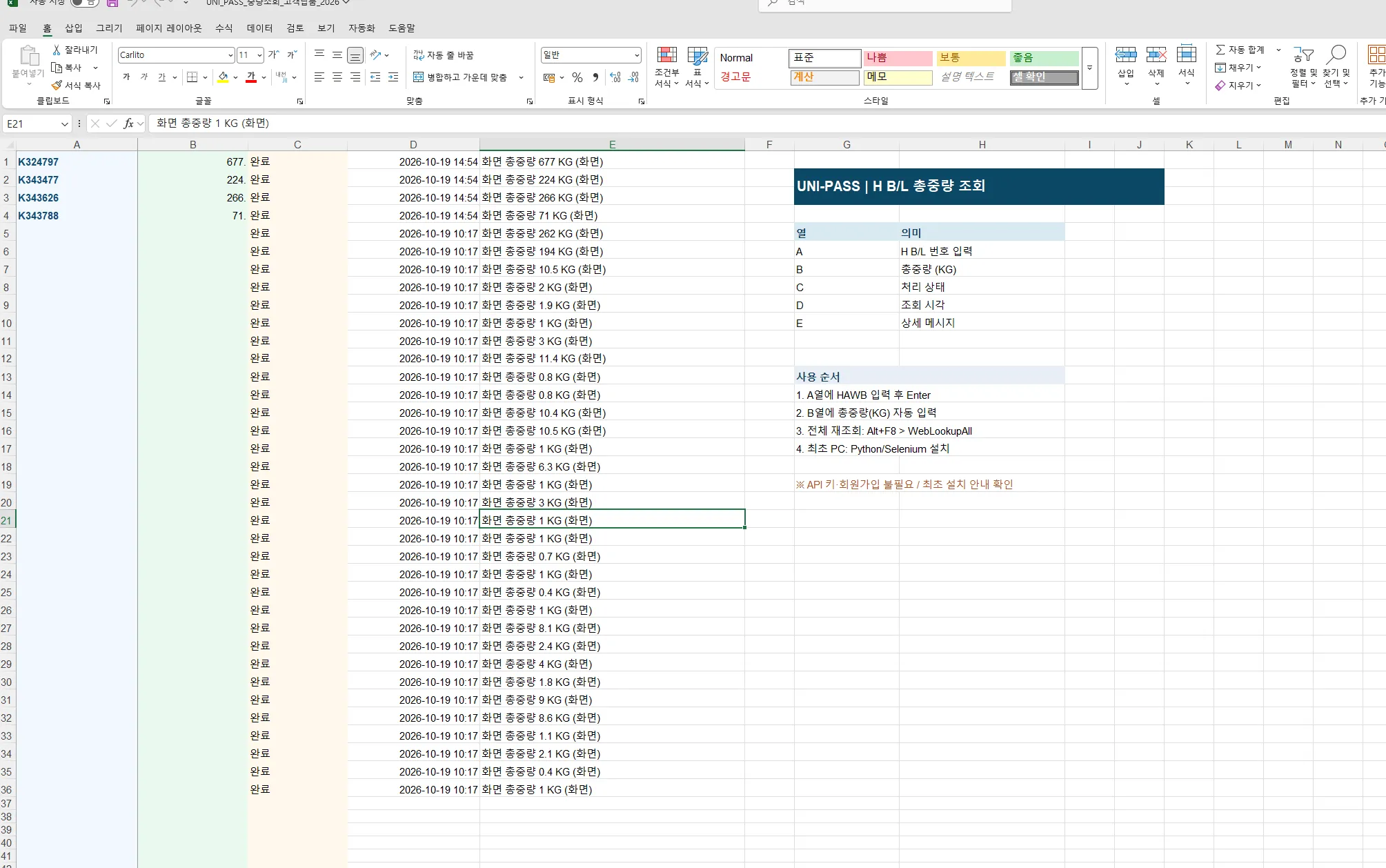Expand the cell styles gallery arrow

[1090, 68]
